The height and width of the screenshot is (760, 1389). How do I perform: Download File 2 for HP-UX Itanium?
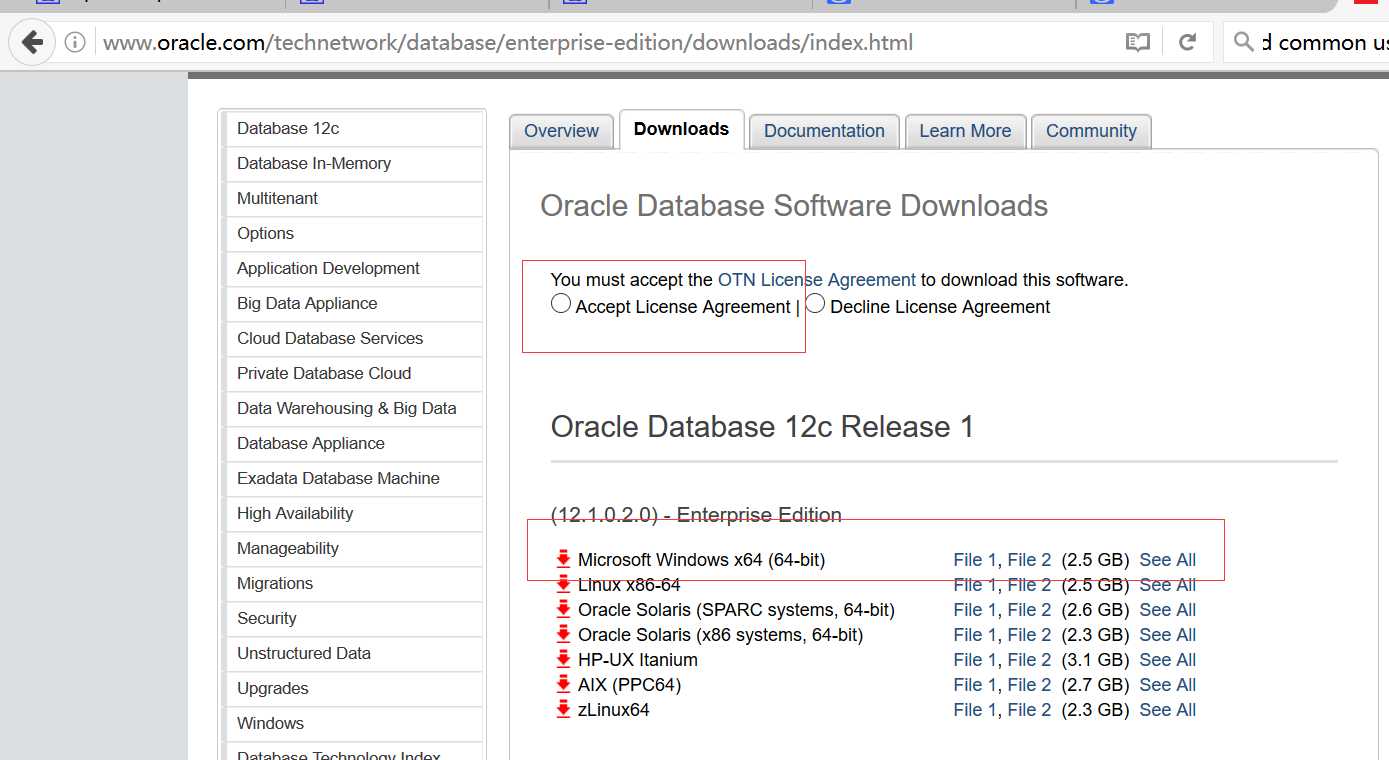pos(1029,660)
